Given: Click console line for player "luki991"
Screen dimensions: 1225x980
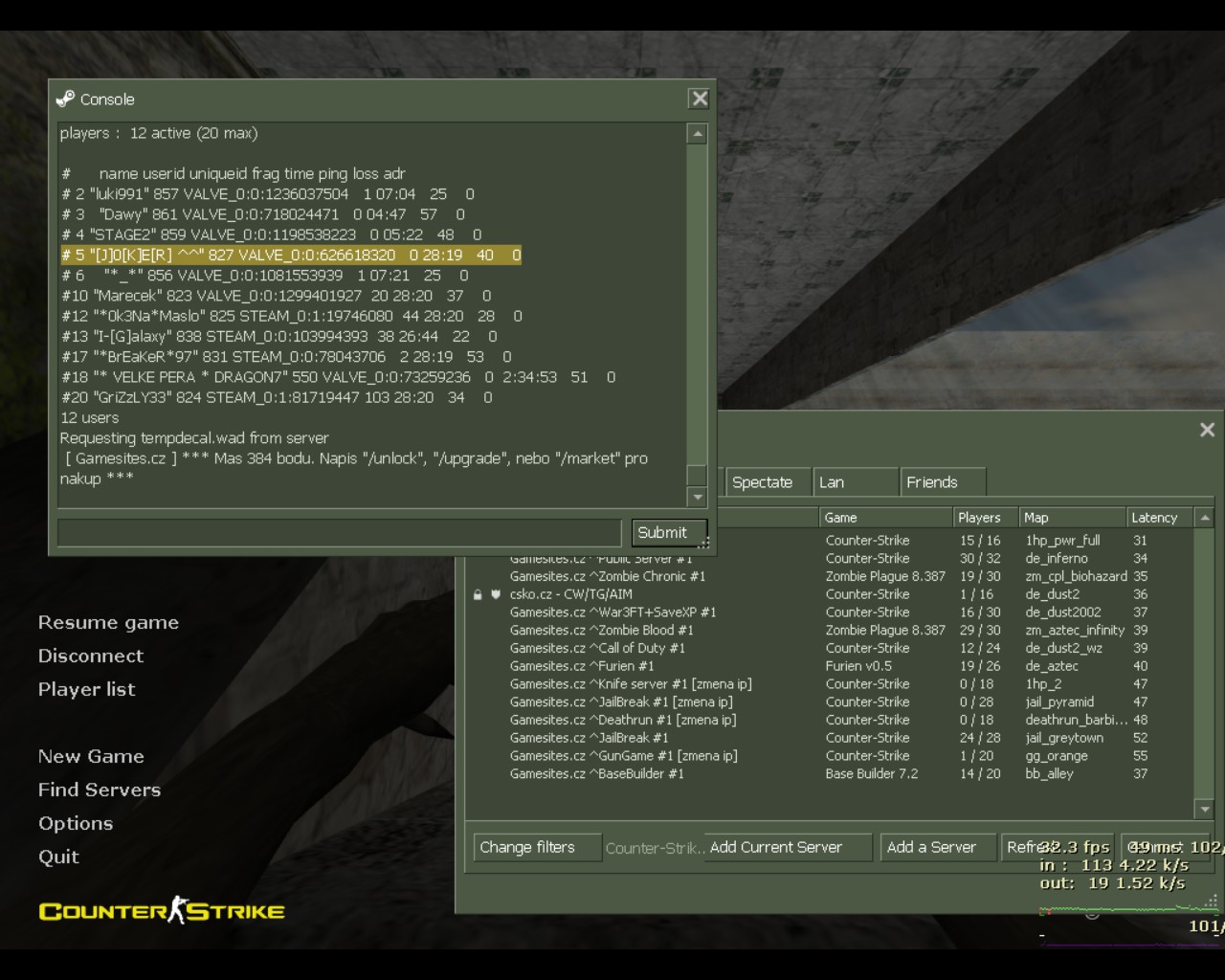Looking at the screenshot, I should 268,194.
